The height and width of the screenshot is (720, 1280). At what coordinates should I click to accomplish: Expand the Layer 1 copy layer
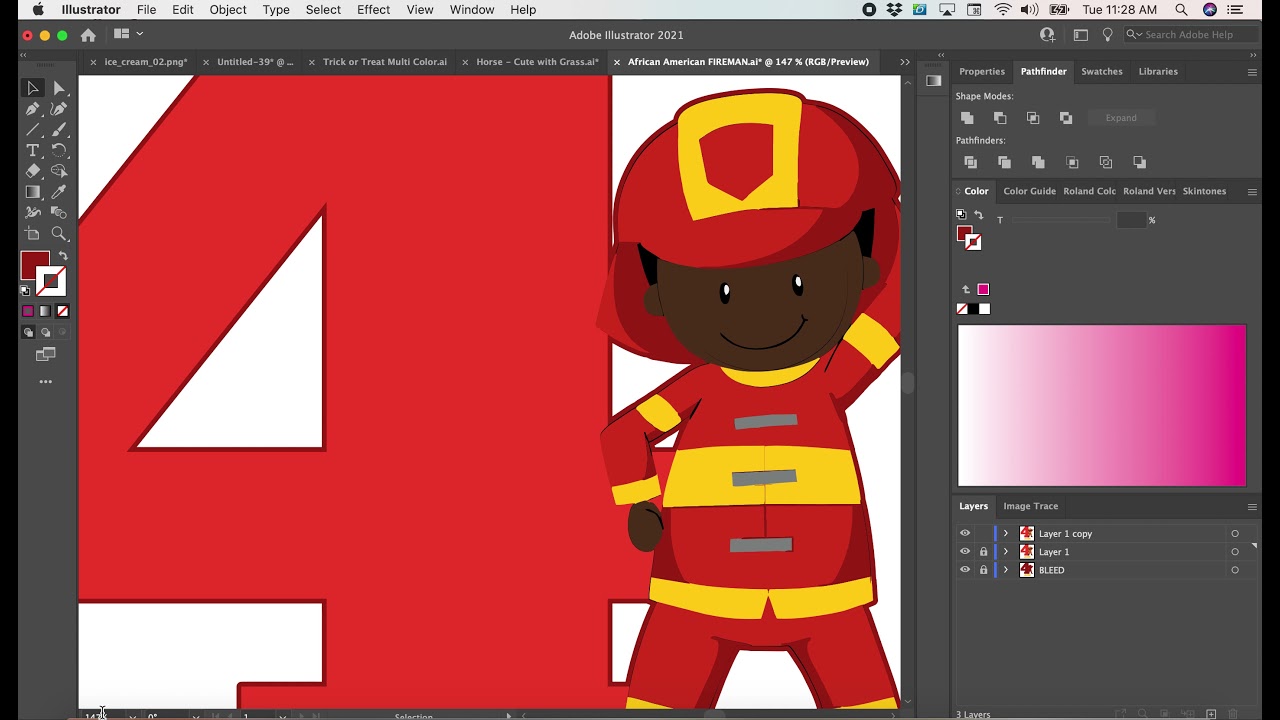point(1006,533)
